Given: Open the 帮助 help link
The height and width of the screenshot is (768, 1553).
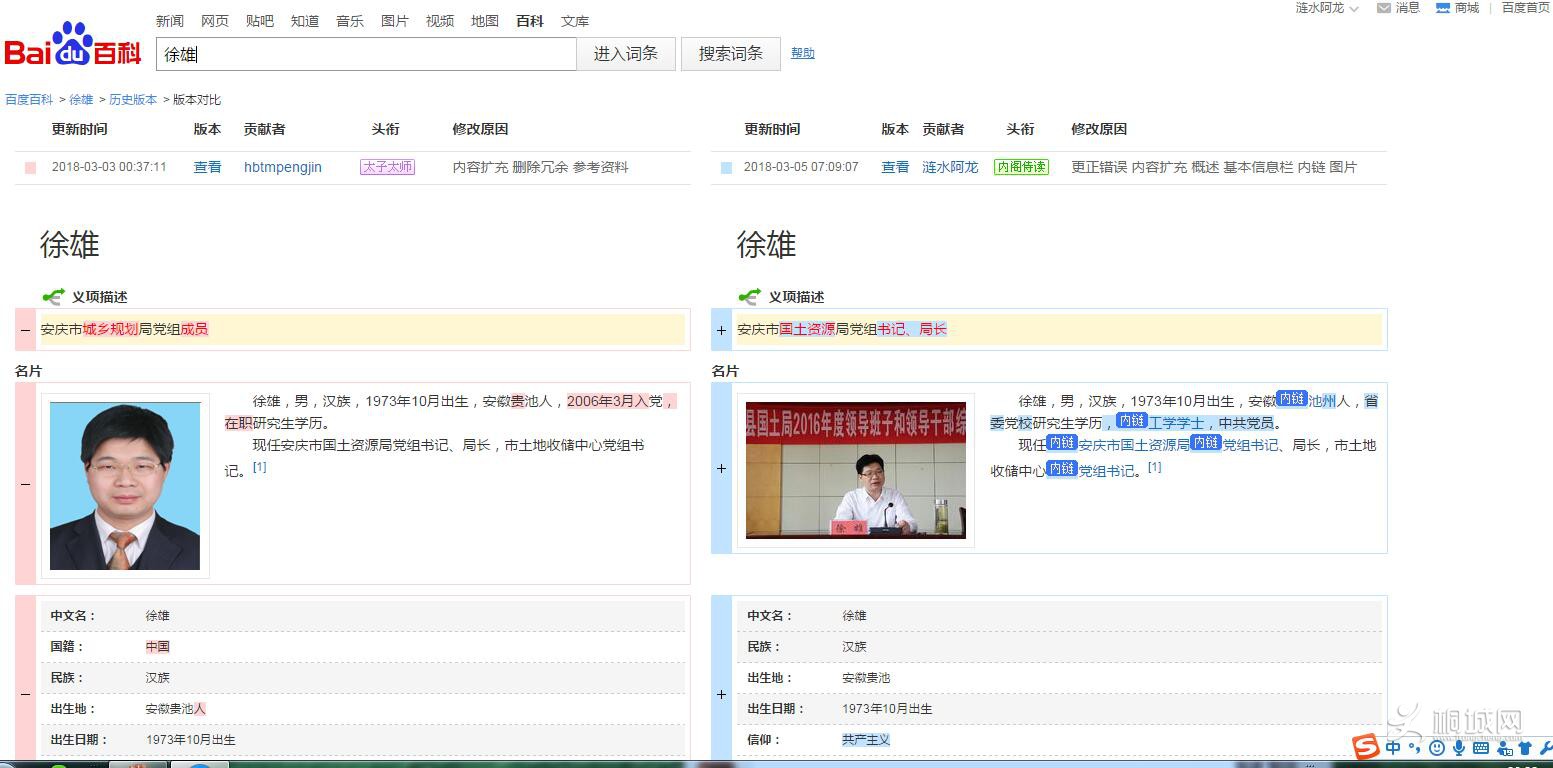Looking at the screenshot, I should click(803, 53).
